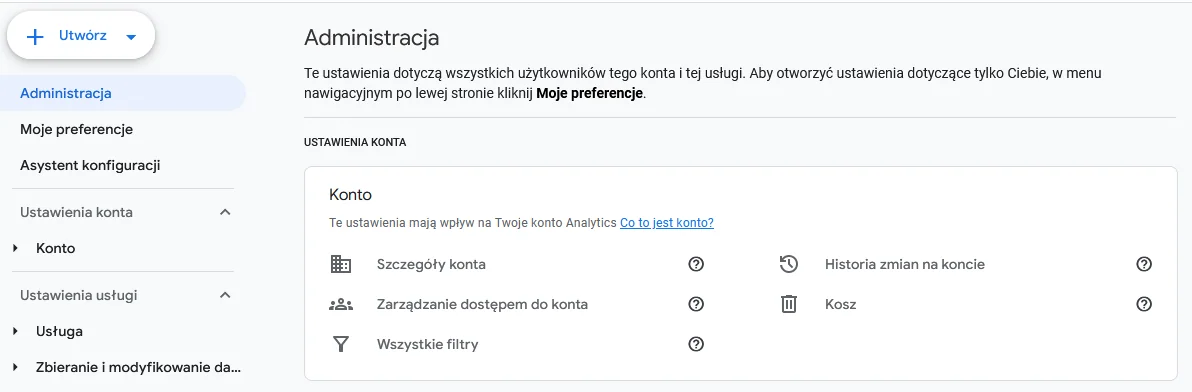Open help icon for Kosz
Image resolution: width=1192 pixels, height=392 pixels.
(1144, 305)
